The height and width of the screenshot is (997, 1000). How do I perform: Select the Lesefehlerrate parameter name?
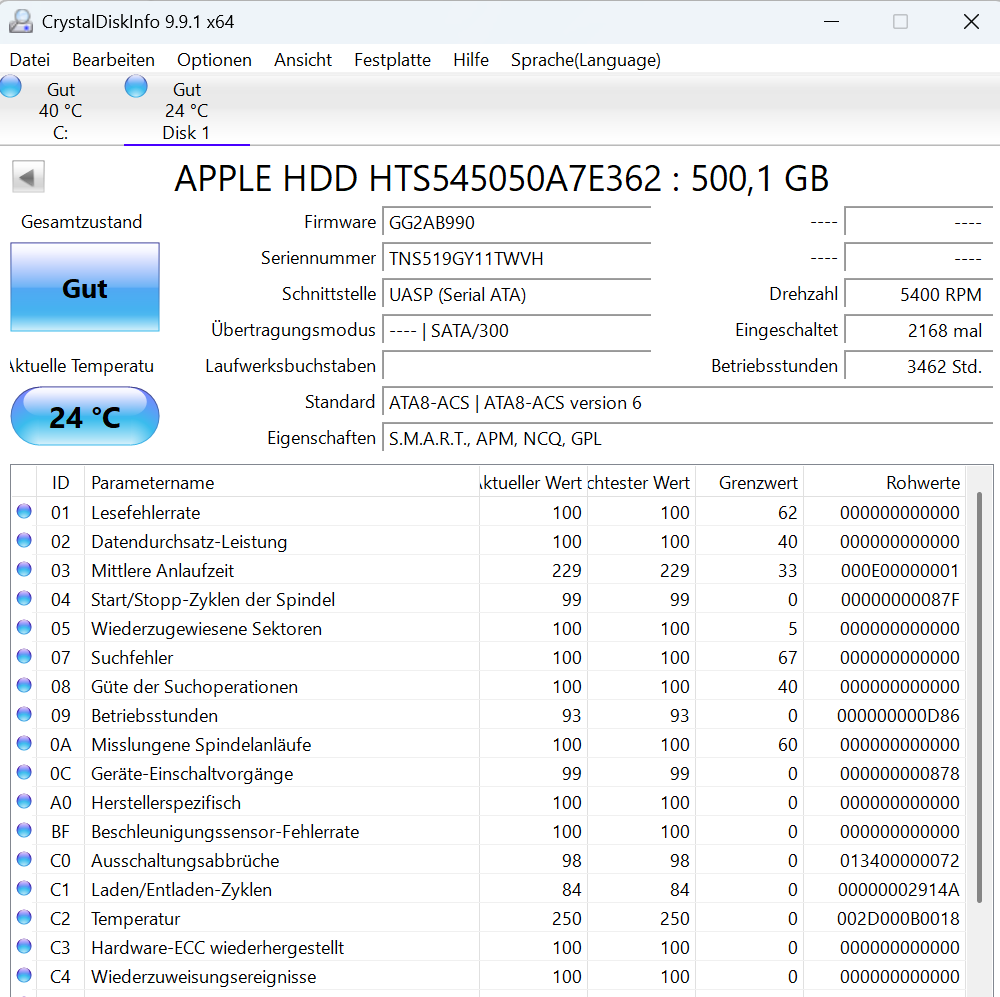(145, 513)
